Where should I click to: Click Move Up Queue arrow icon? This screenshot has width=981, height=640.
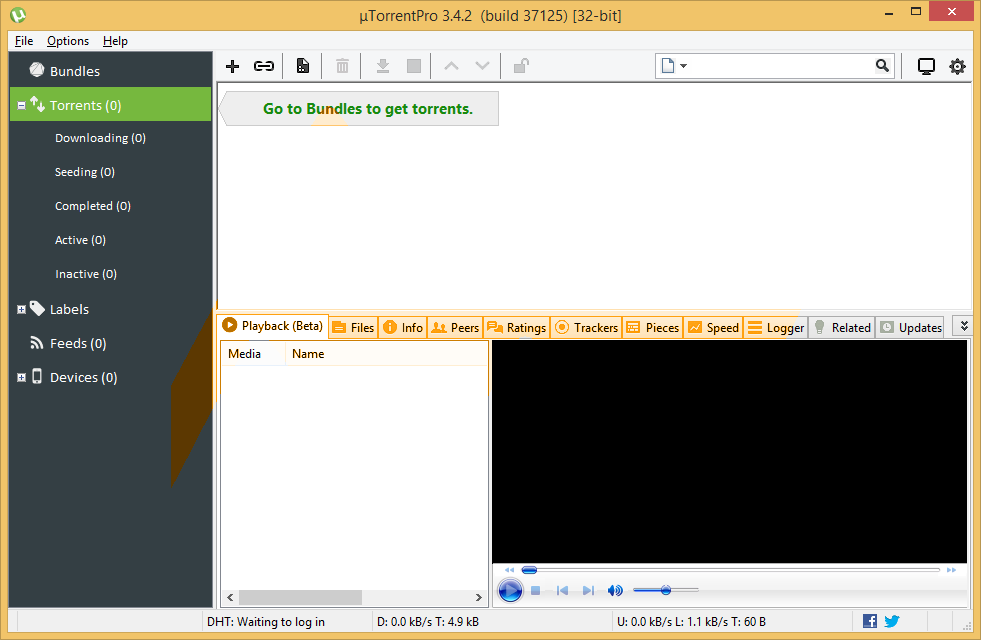[451, 66]
